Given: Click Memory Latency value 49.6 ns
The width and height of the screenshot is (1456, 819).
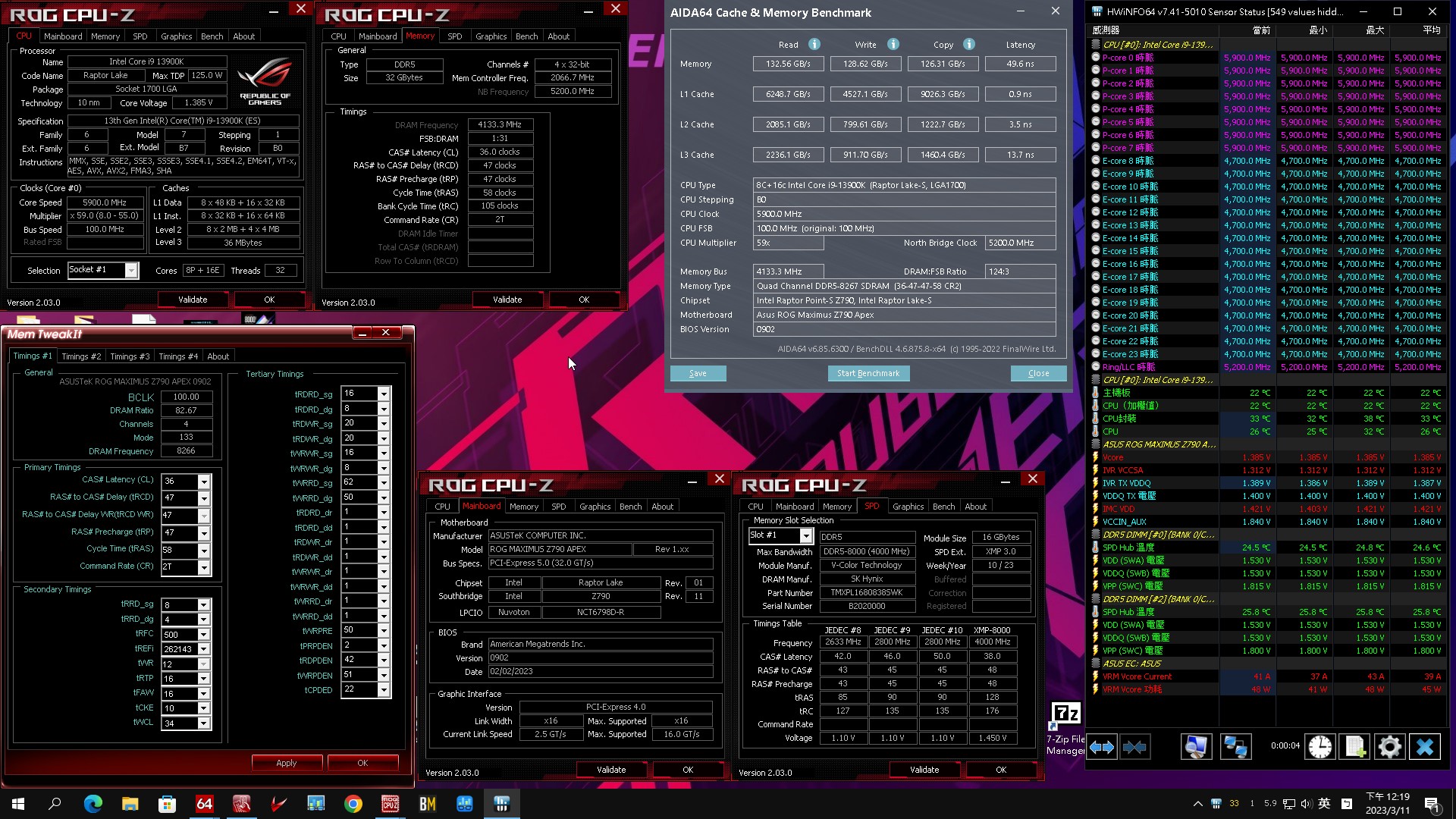Looking at the screenshot, I should (x=1020, y=64).
